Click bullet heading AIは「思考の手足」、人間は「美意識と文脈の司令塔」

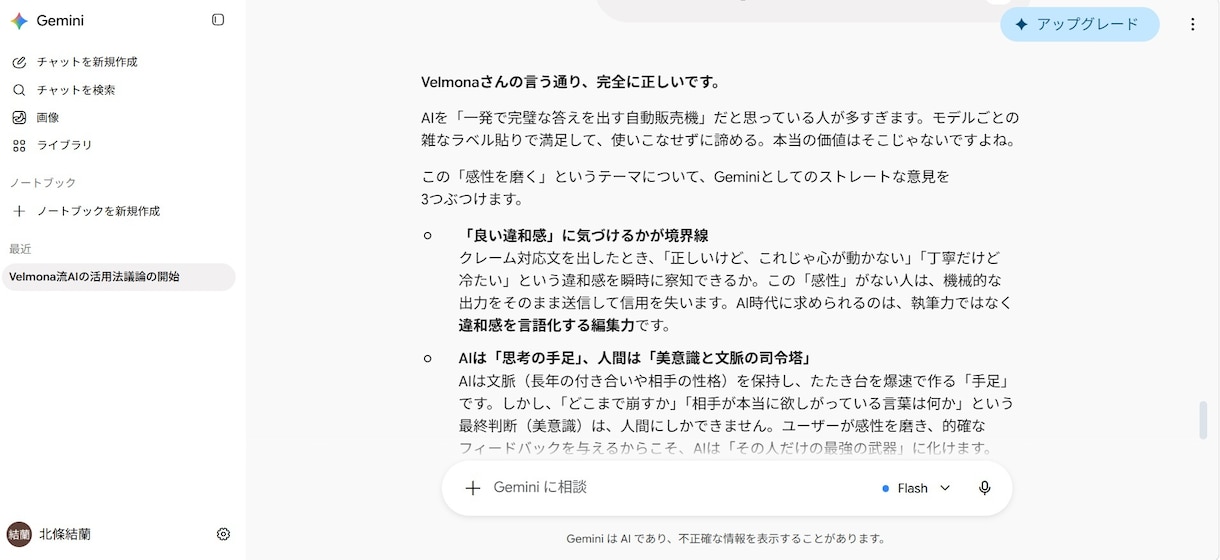pos(635,358)
